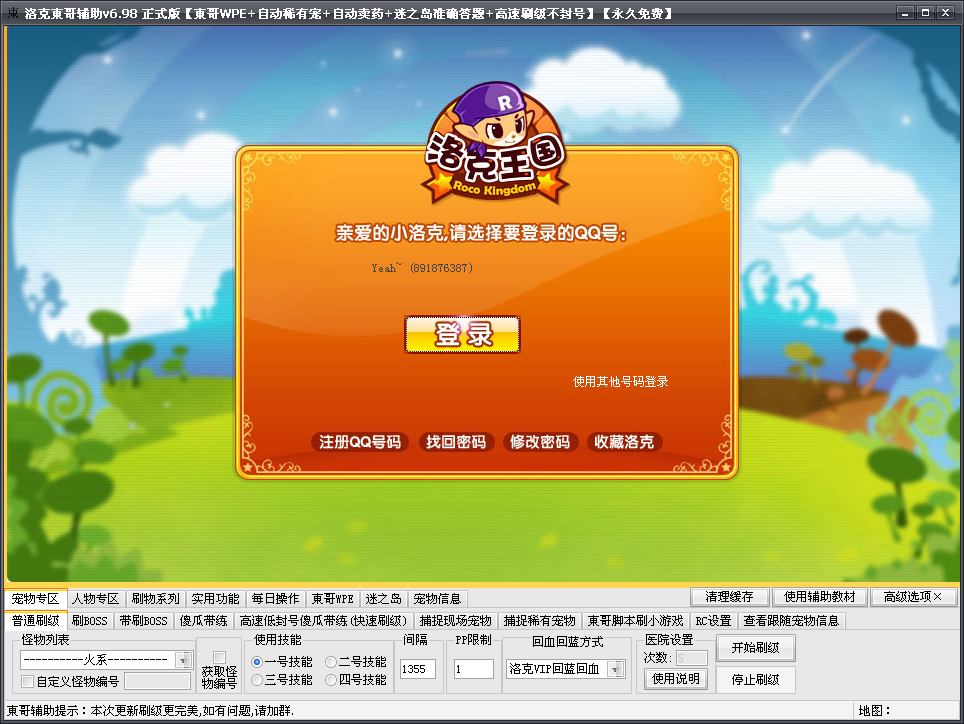Open 捕捉现场宠物 sub-tab

456,621
